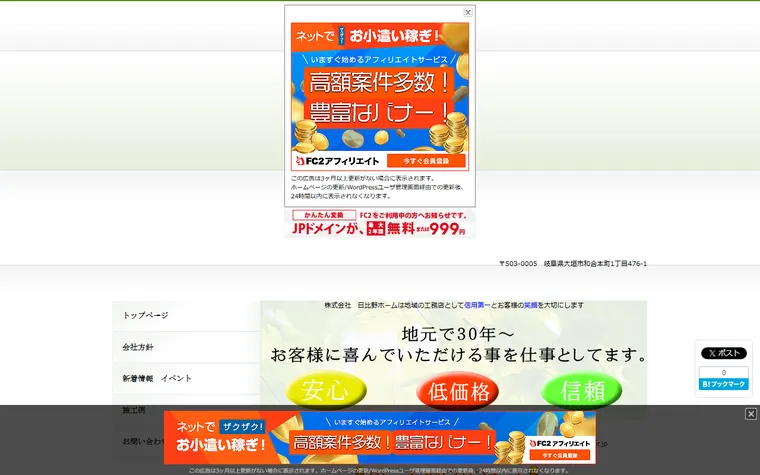Click the X ポスト share button
The image size is (760, 475).
[724, 353]
